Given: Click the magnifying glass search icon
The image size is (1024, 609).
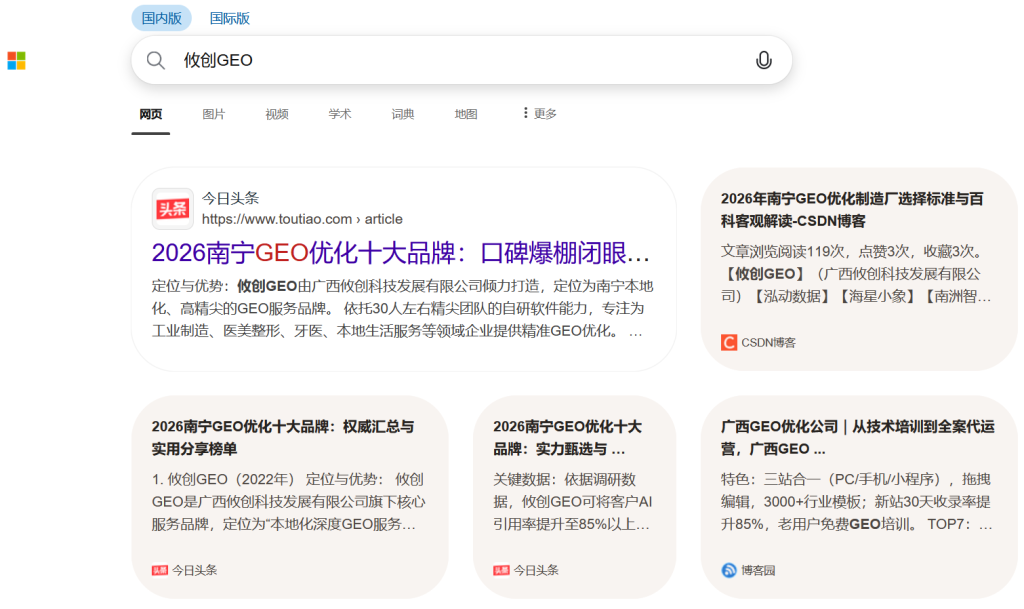Looking at the screenshot, I should (155, 61).
